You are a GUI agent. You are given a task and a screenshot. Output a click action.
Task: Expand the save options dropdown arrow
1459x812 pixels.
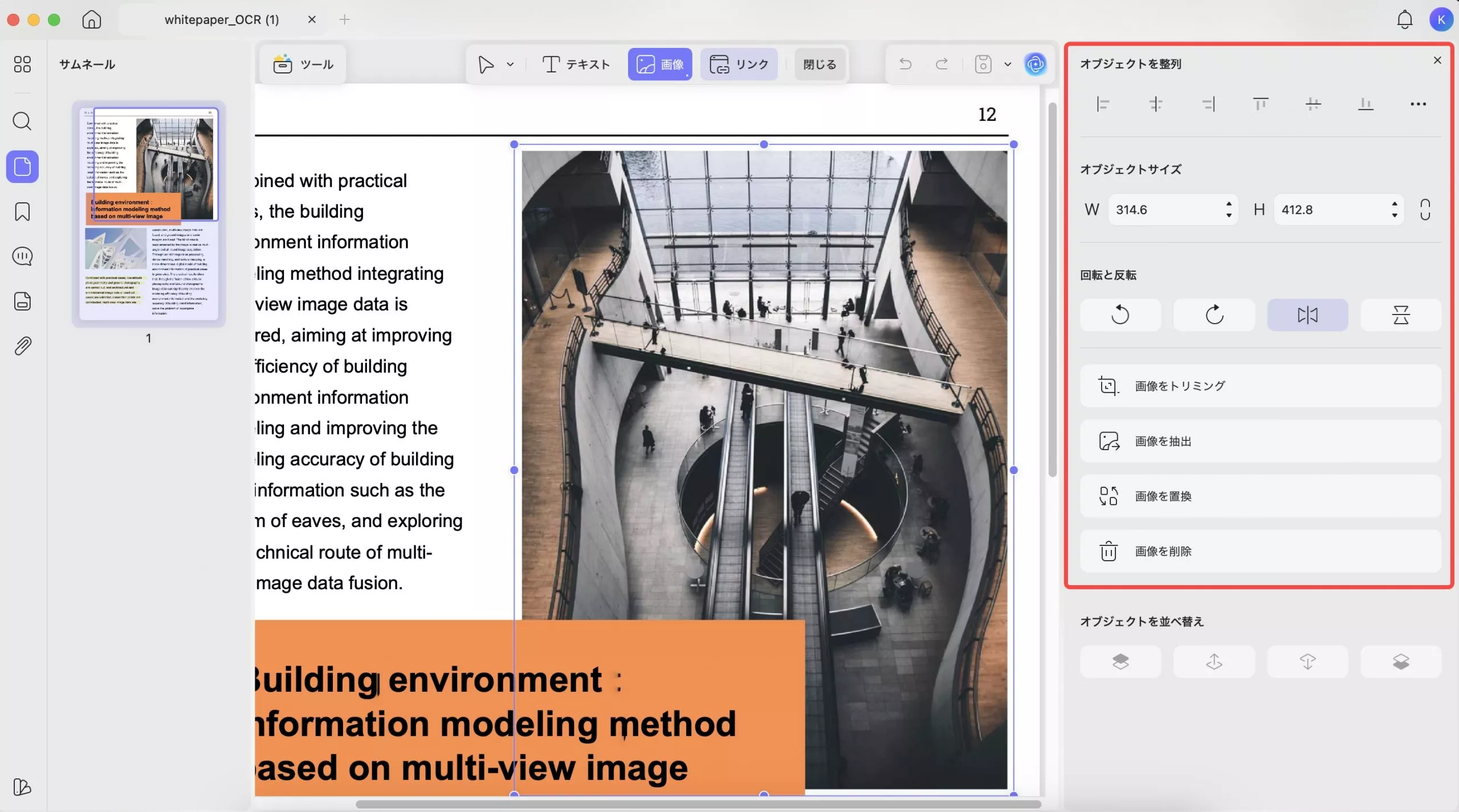pyautogui.click(x=1008, y=64)
